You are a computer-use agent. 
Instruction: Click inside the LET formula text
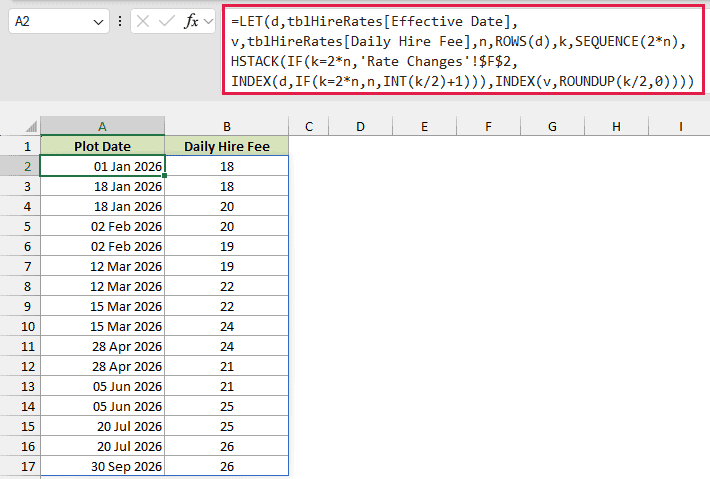pos(463,51)
